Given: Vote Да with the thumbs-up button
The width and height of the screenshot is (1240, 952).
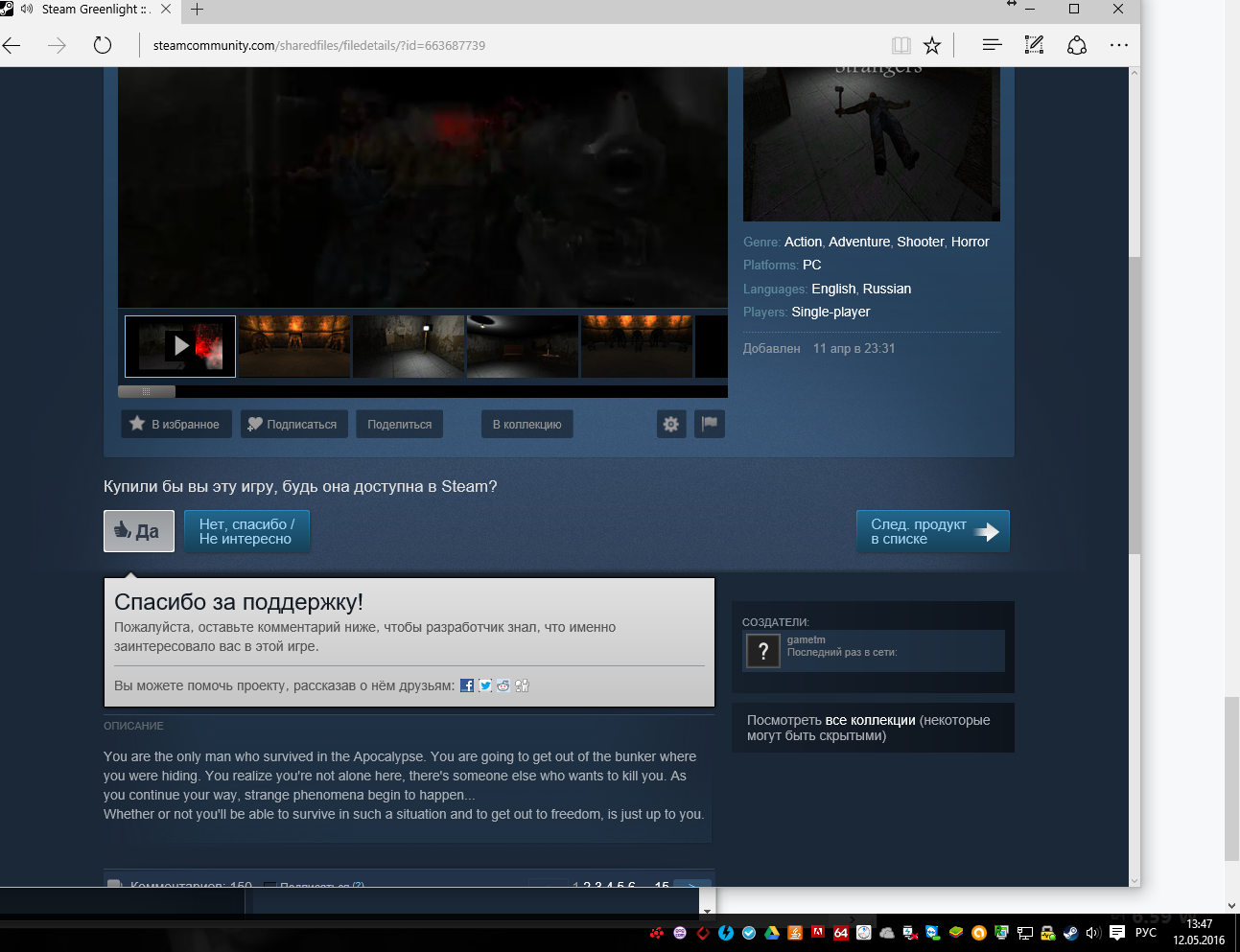Looking at the screenshot, I should pos(139,531).
